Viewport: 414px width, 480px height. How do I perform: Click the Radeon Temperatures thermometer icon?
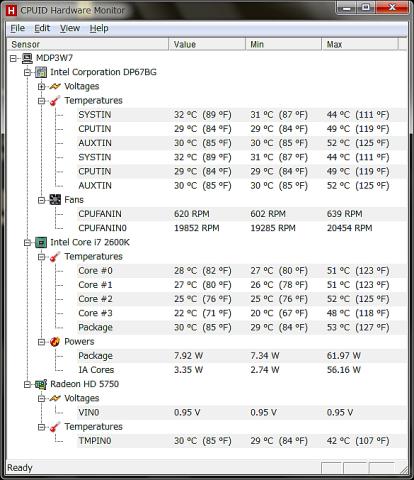coord(55,427)
